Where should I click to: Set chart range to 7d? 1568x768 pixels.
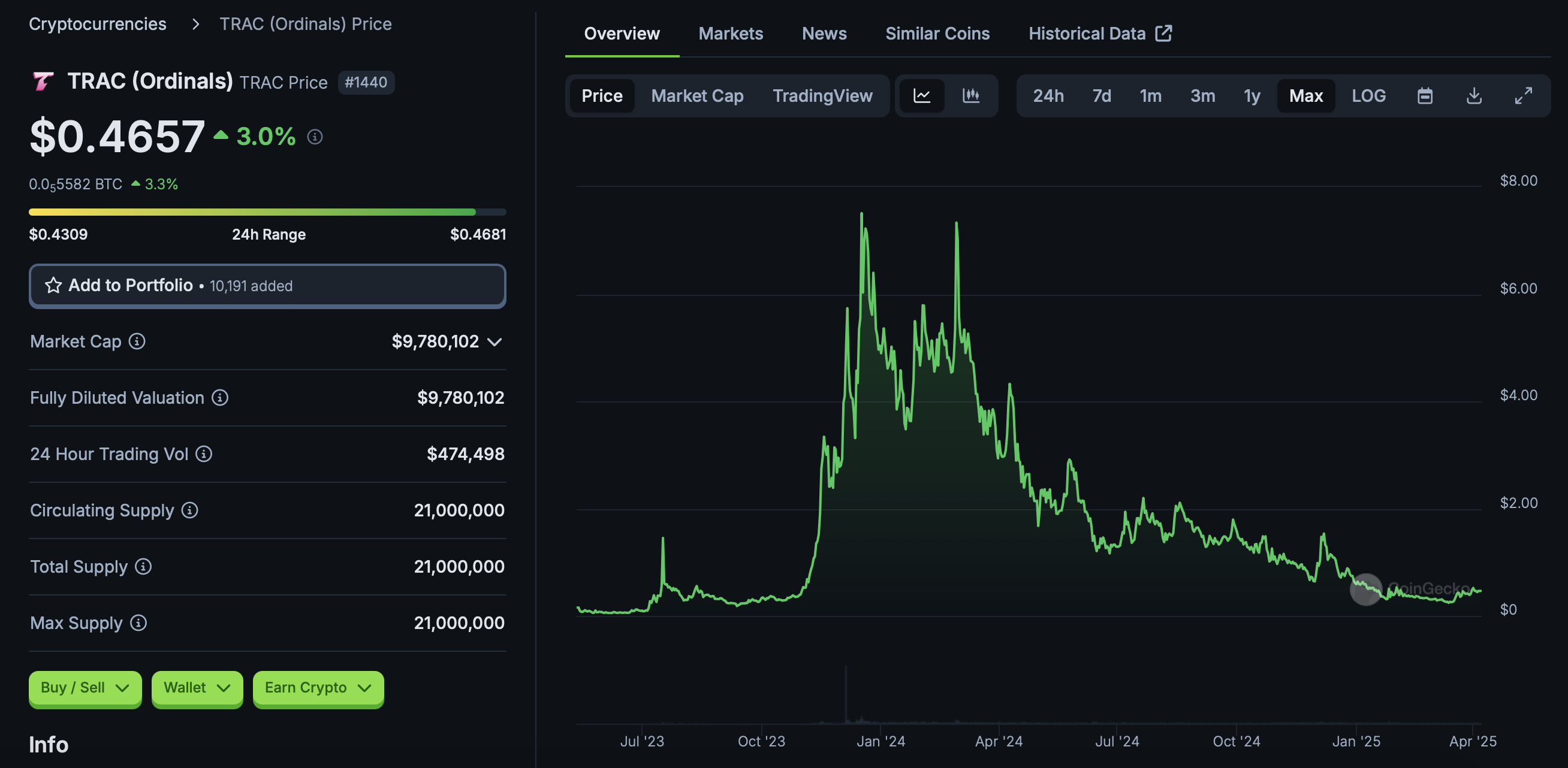[x=1101, y=95]
